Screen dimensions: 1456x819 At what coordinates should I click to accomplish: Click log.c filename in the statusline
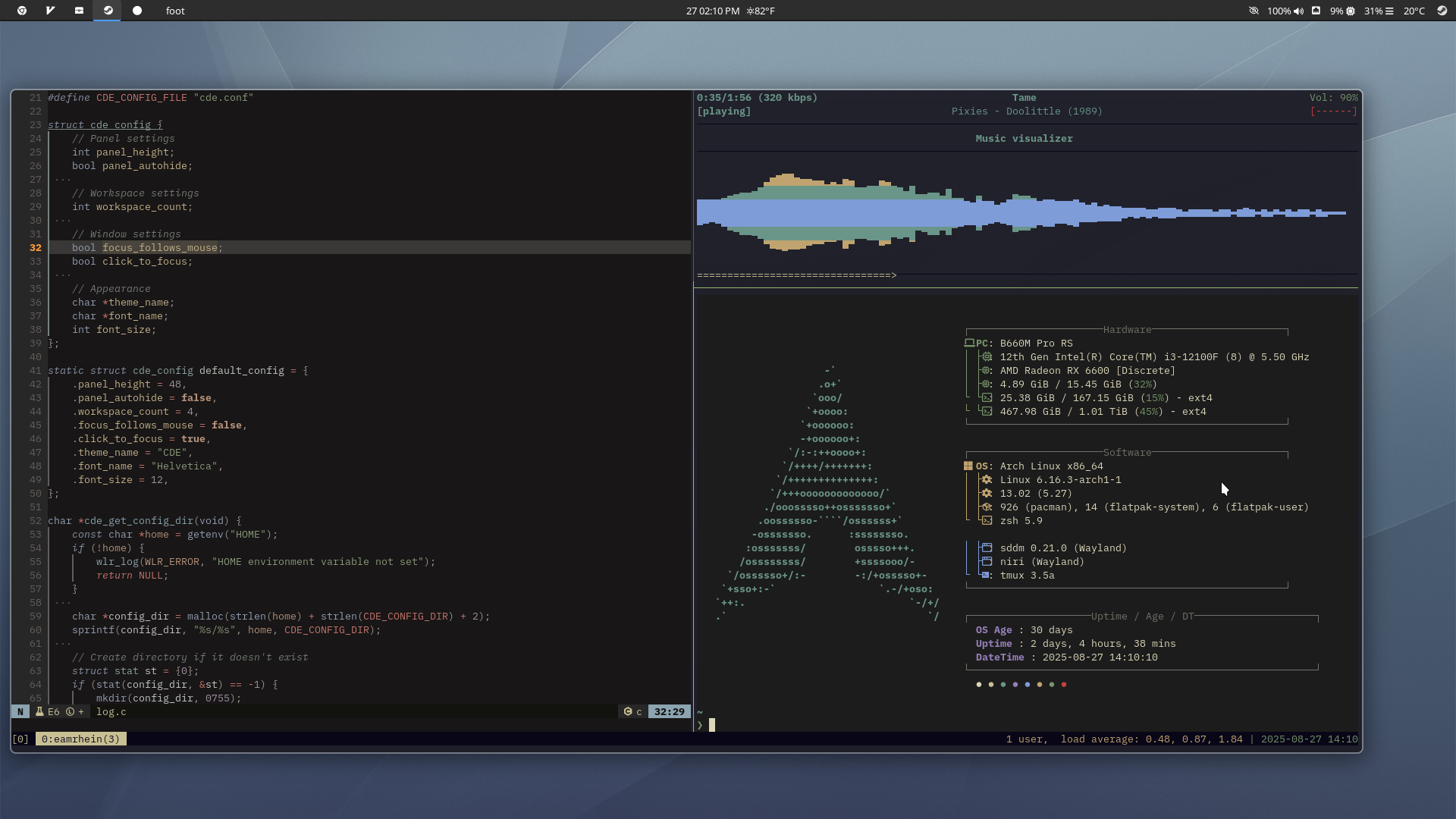tap(111, 712)
